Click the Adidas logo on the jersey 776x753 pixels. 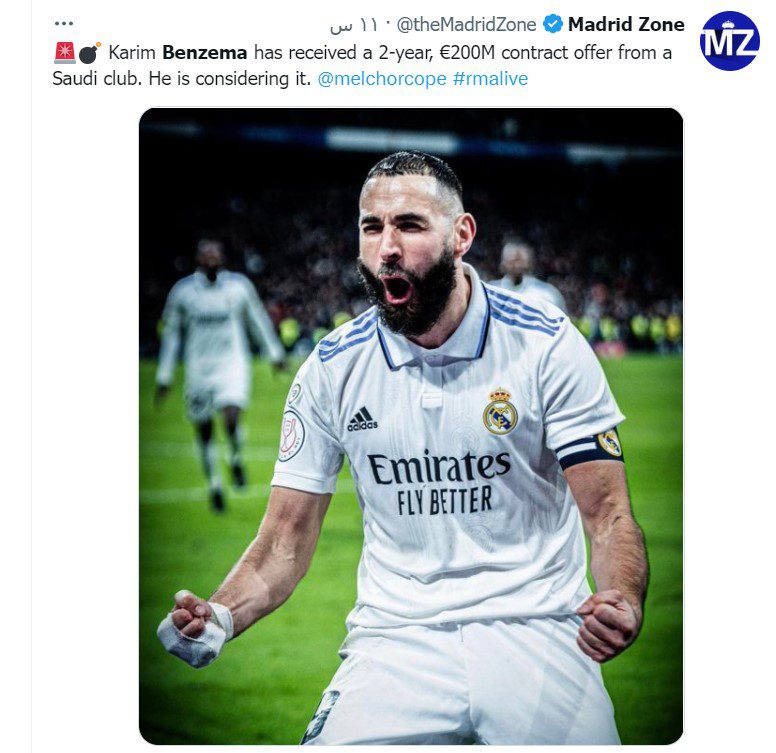click(x=362, y=419)
